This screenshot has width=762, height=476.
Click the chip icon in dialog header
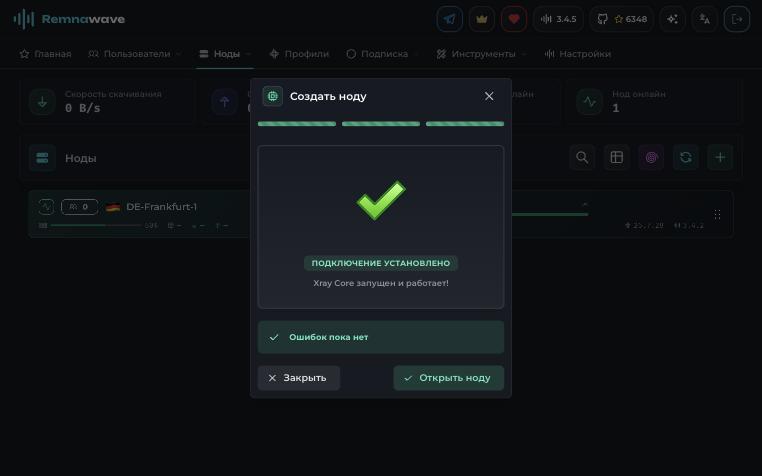(x=273, y=96)
